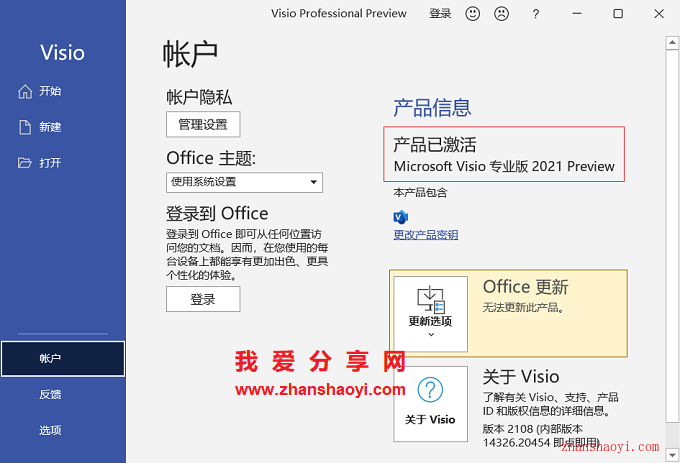The image size is (680, 463).
Task: Close the Visio window
Action: 659,14
